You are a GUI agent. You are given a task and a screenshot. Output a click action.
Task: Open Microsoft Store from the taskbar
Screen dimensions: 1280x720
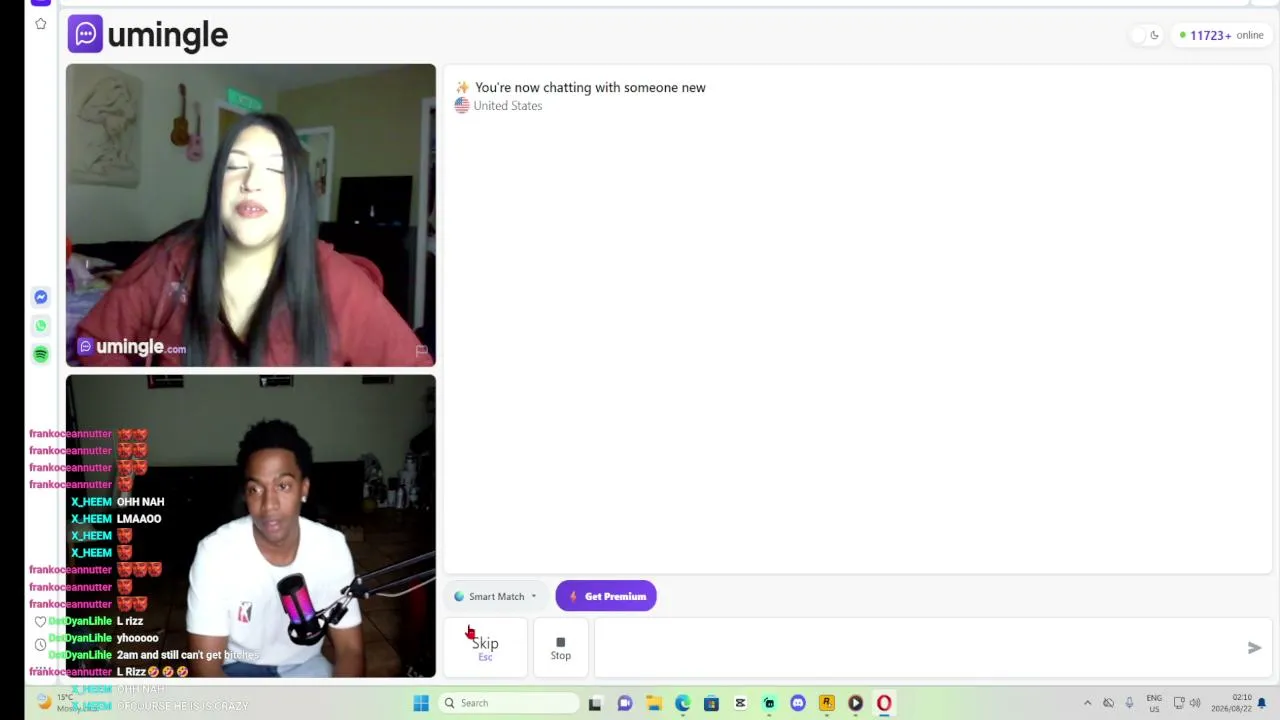pyautogui.click(x=711, y=703)
